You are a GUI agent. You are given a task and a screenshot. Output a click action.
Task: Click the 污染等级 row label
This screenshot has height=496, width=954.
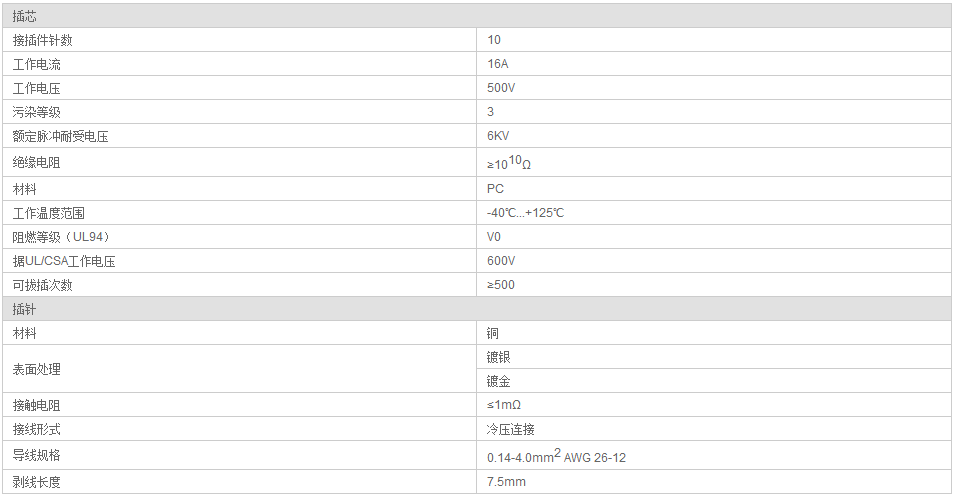(x=37, y=112)
